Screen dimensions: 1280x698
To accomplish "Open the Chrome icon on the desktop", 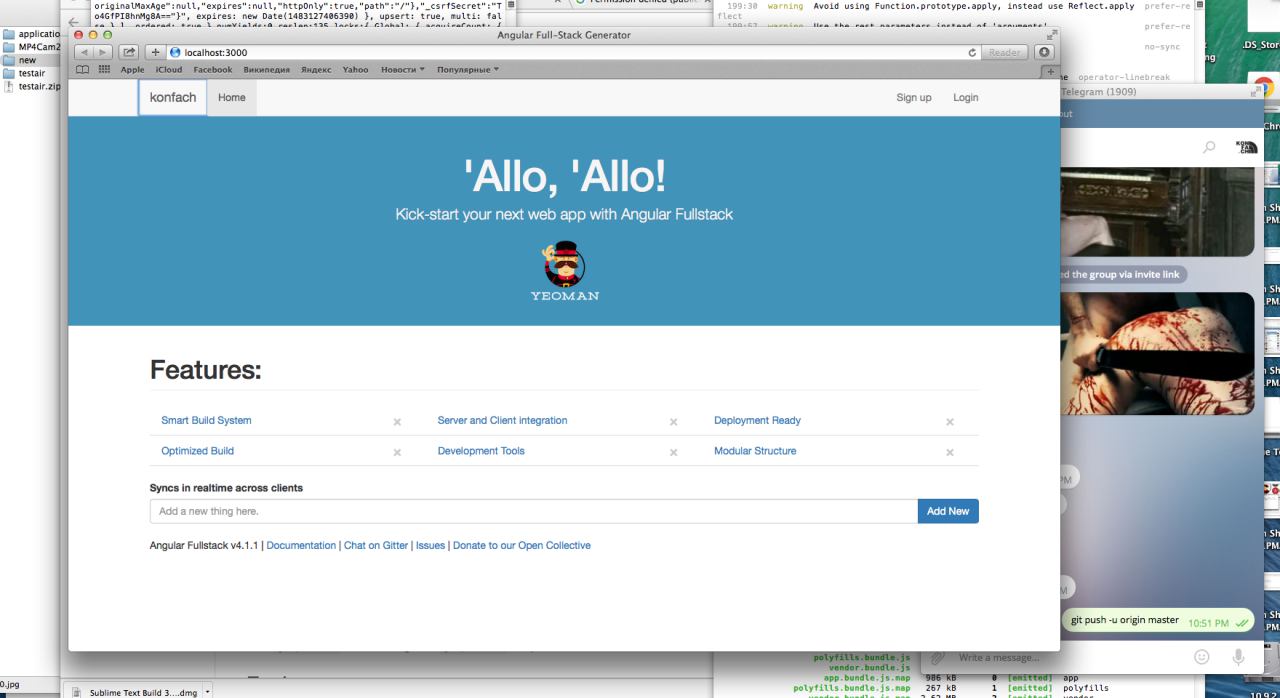I will (1263, 89).
